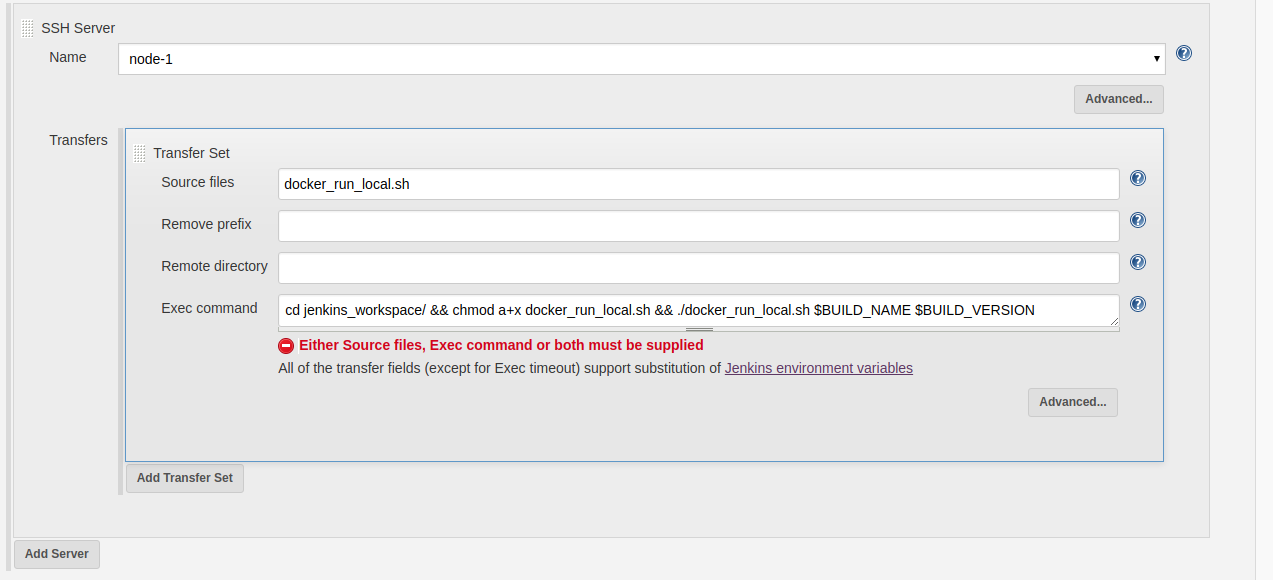Click the red error icon under Exec command
1273x580 pixels.
[x=286, y=346]
